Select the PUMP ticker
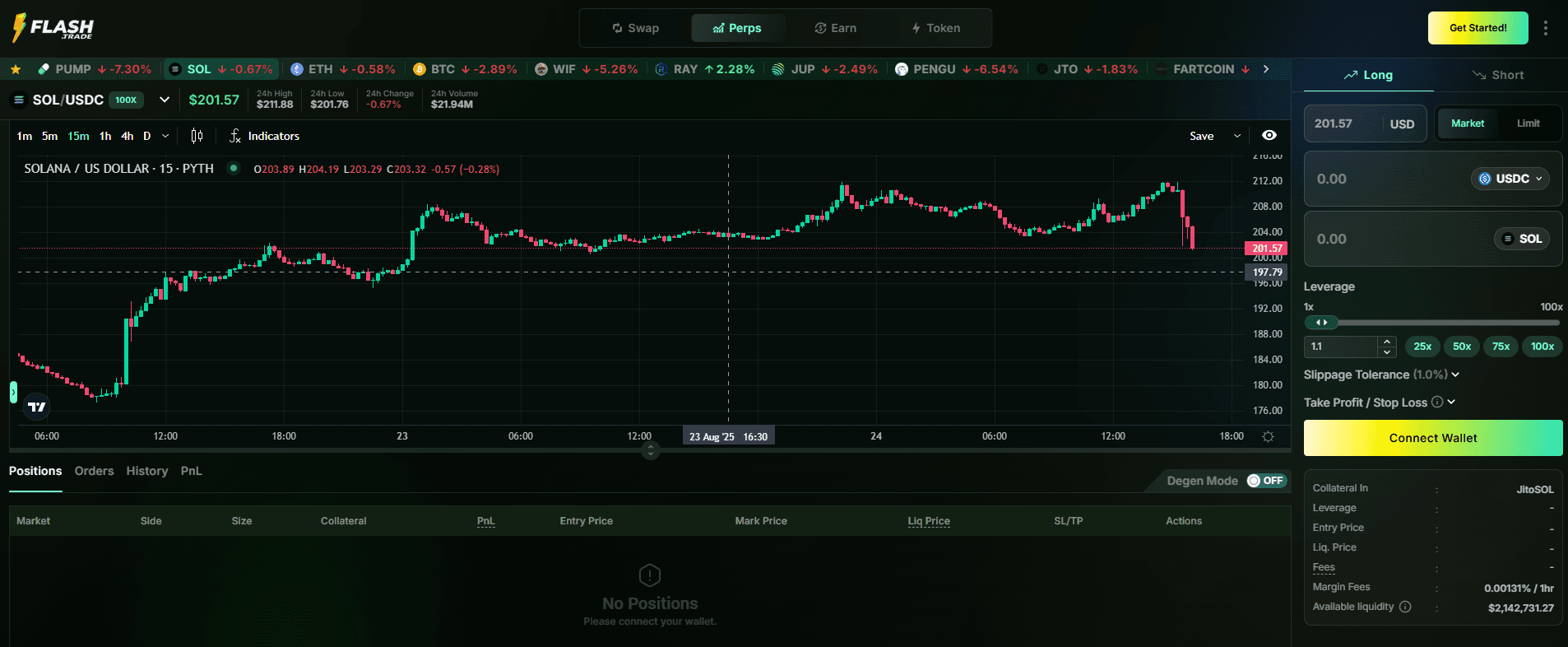Viewport: 1568px width, 647px height. tap(95, 69)
